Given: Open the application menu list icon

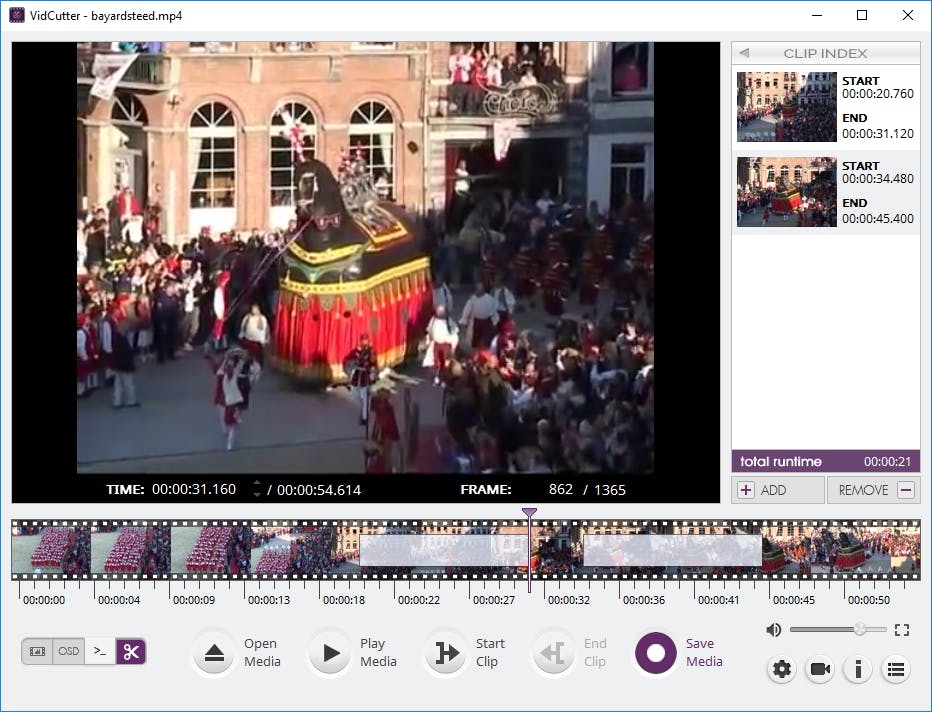Looking at the screenshot, I should pyautogui.click(x=896, y=669).
